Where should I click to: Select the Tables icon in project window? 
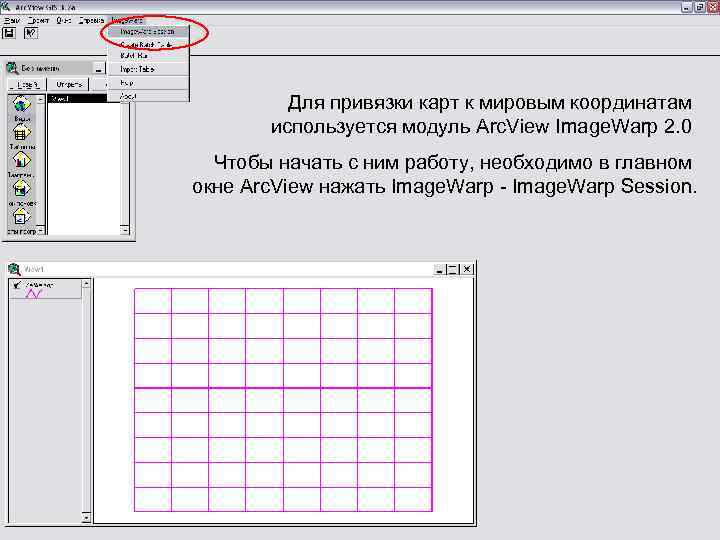(x=21, y=133)
